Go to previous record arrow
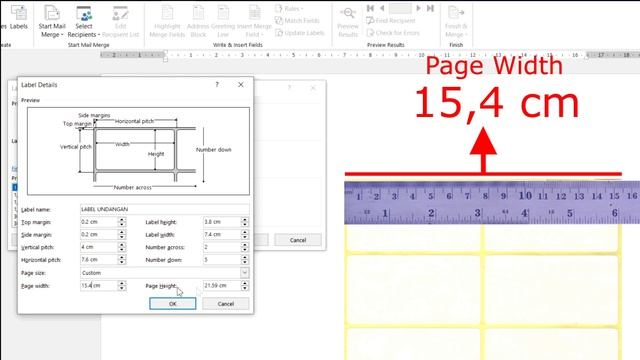Screen dimensions: 640x360 (382, 8)
